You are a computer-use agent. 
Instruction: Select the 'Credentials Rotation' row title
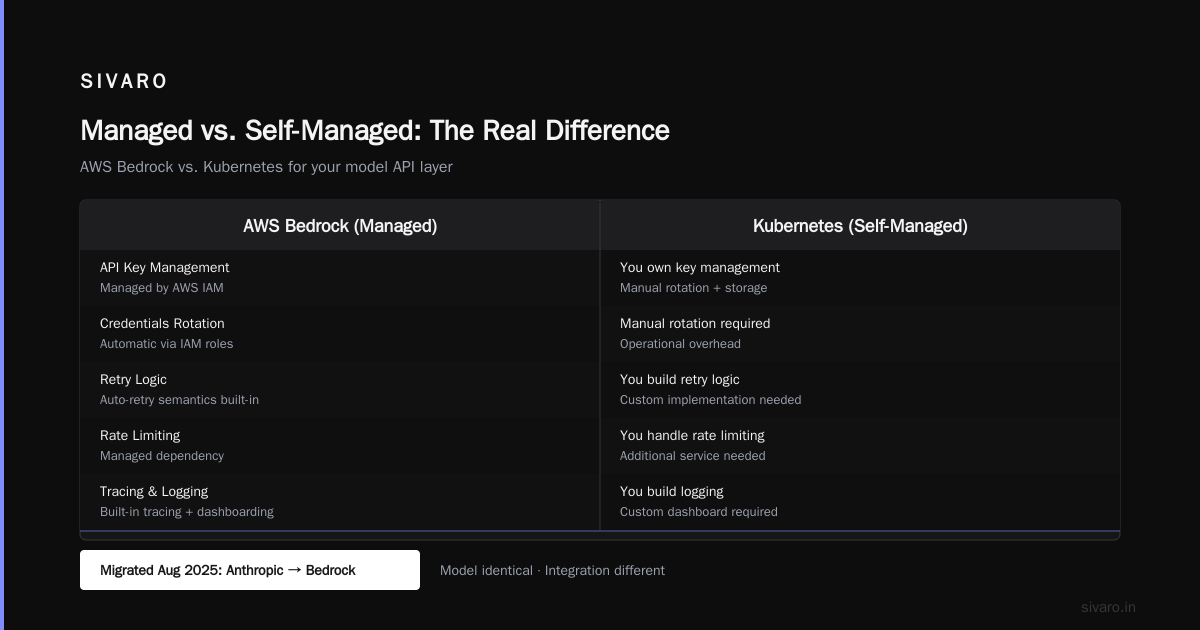click(x=162, y=323)
